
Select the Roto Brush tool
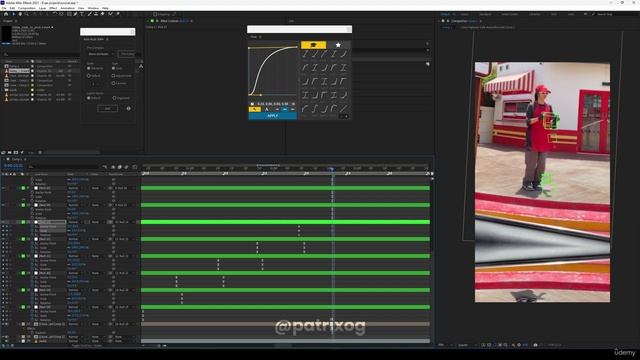pos(110,14)
